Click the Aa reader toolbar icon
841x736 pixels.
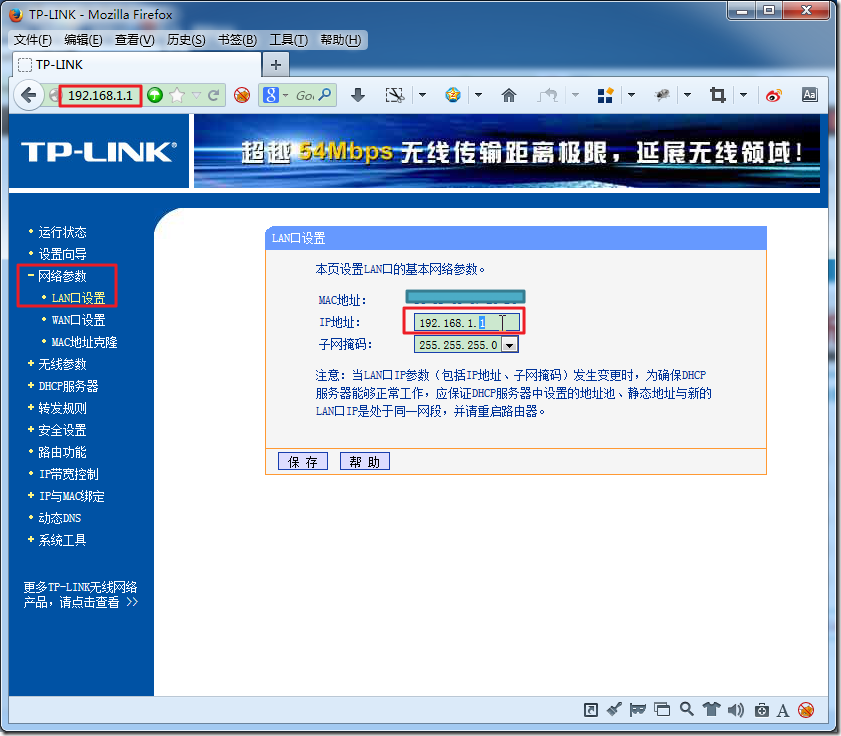tap(809, 95)
